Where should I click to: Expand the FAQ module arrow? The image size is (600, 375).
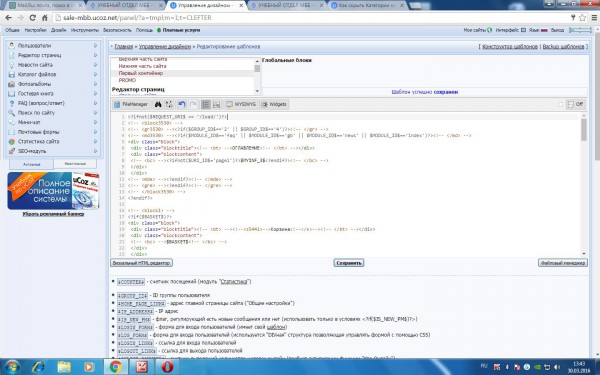point(95,103)
